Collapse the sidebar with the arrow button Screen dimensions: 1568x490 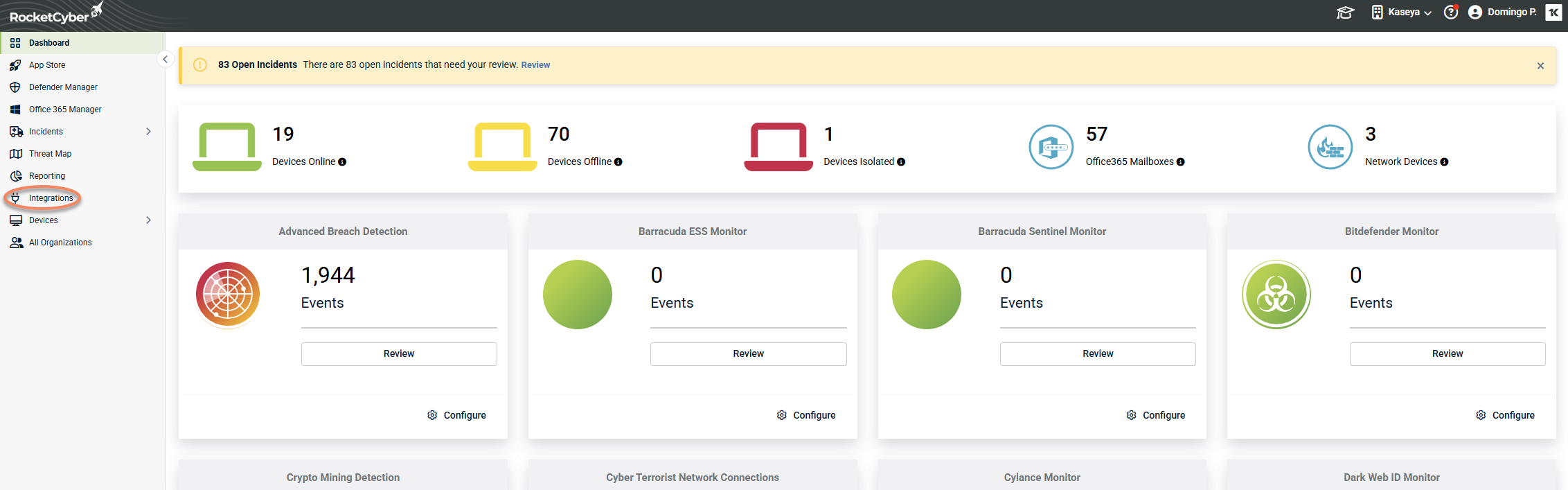(165, 60)
